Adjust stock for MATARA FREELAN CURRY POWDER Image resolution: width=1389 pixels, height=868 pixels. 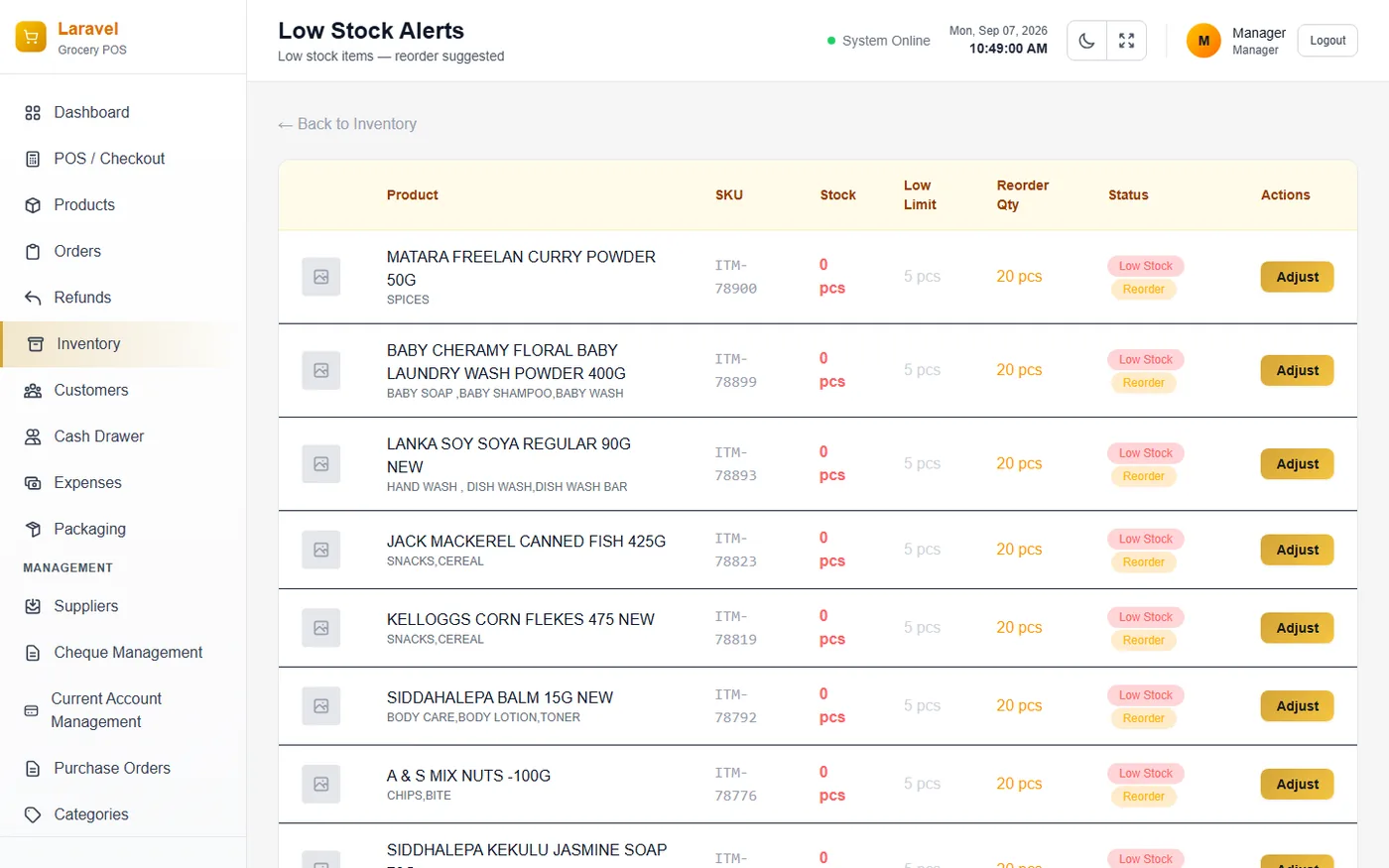point(1297,277)
